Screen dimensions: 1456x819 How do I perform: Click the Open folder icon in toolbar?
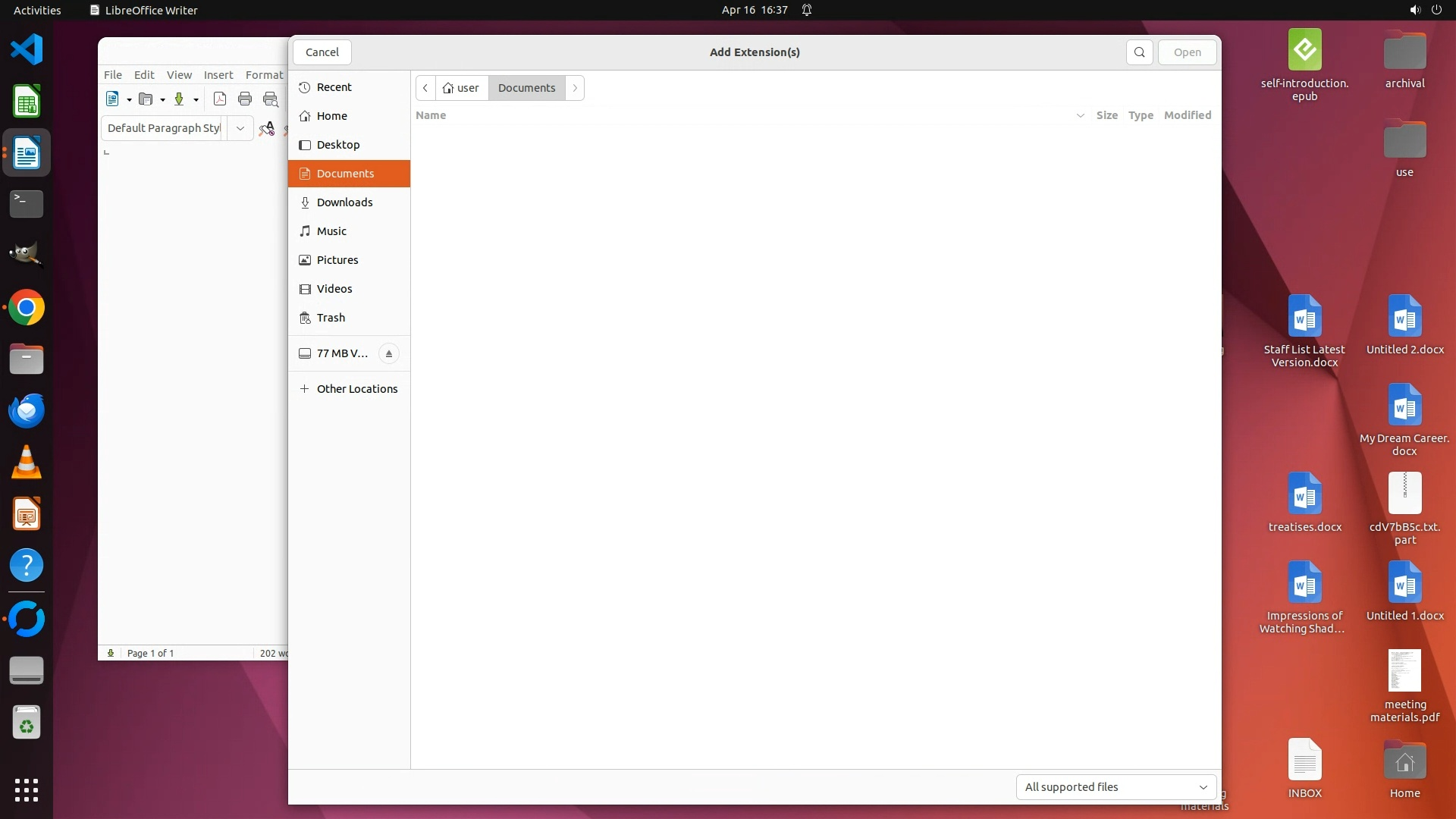[x=146, y=99]
